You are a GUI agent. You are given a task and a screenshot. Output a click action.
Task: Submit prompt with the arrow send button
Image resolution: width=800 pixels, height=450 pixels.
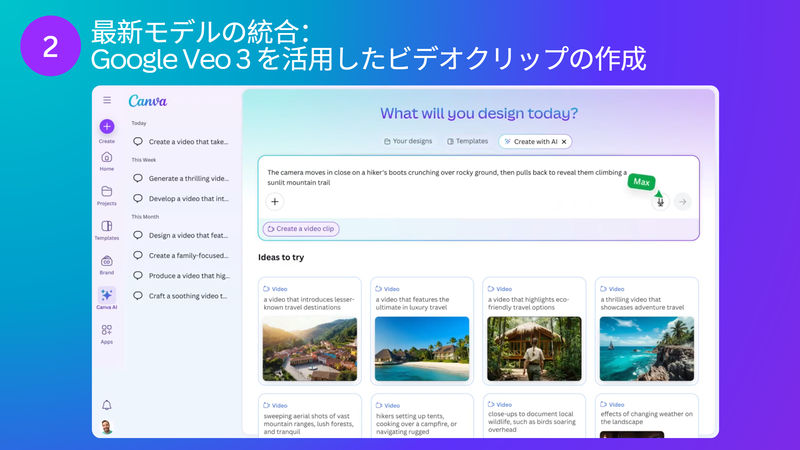(x=683, y=202)
